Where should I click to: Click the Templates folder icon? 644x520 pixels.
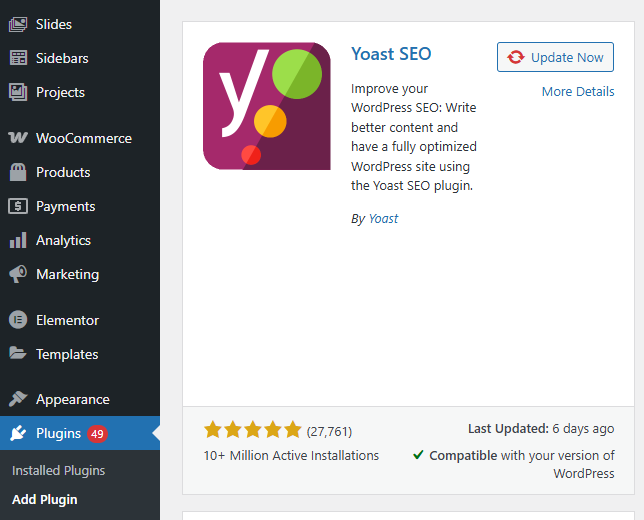18,353
